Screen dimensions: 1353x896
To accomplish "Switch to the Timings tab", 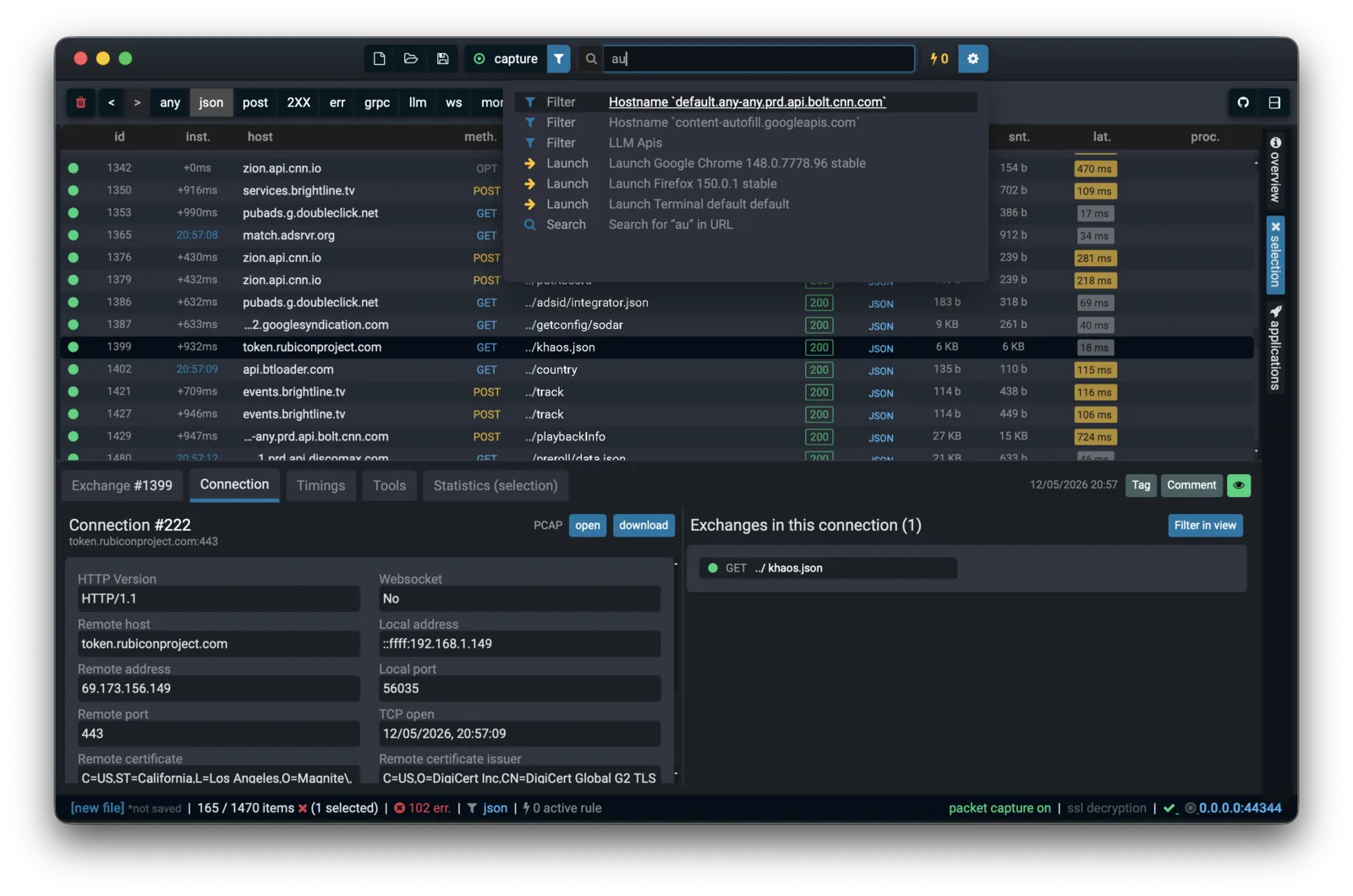I will pos(320,485).
